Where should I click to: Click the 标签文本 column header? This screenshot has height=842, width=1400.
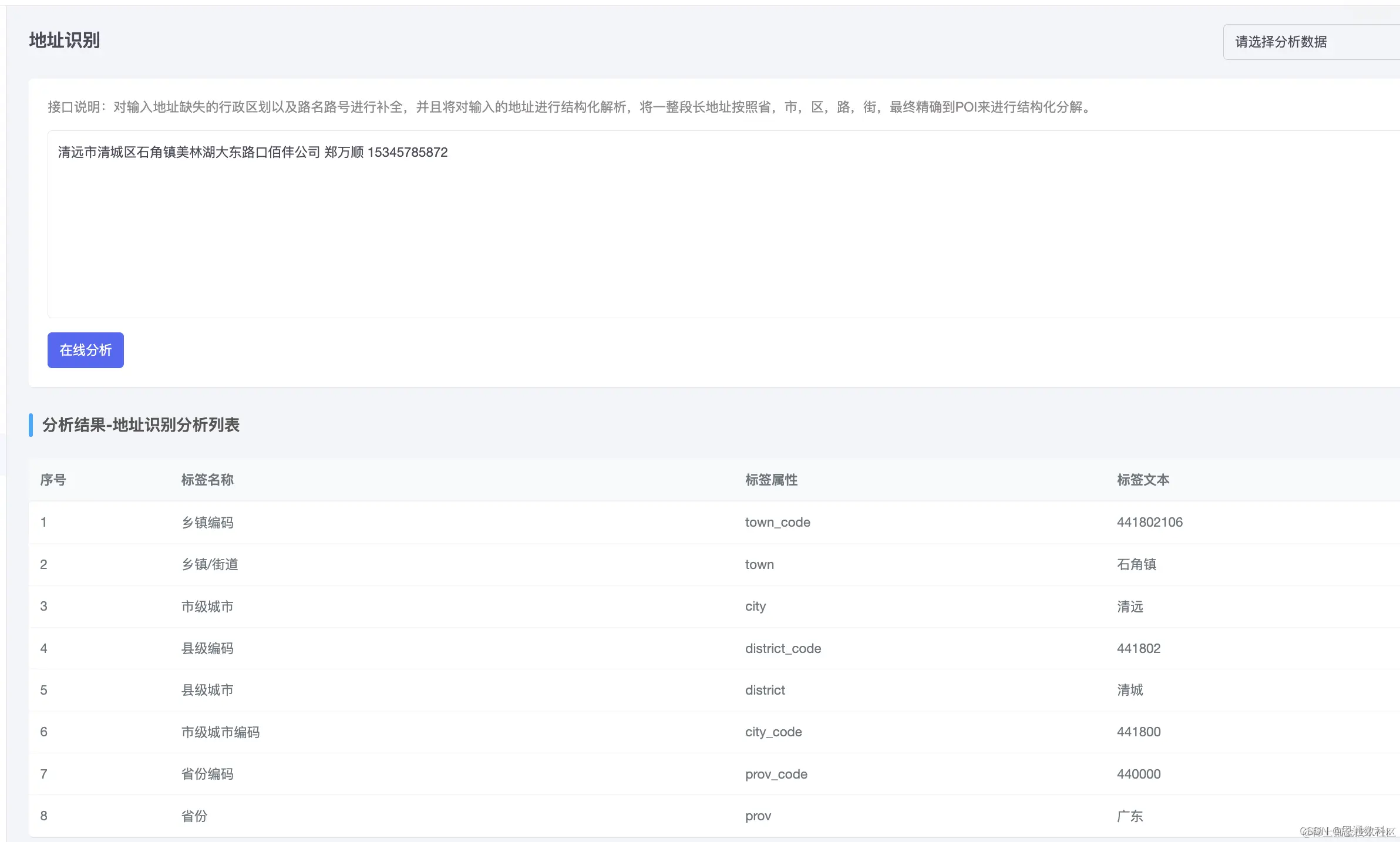click(1143, 480)
